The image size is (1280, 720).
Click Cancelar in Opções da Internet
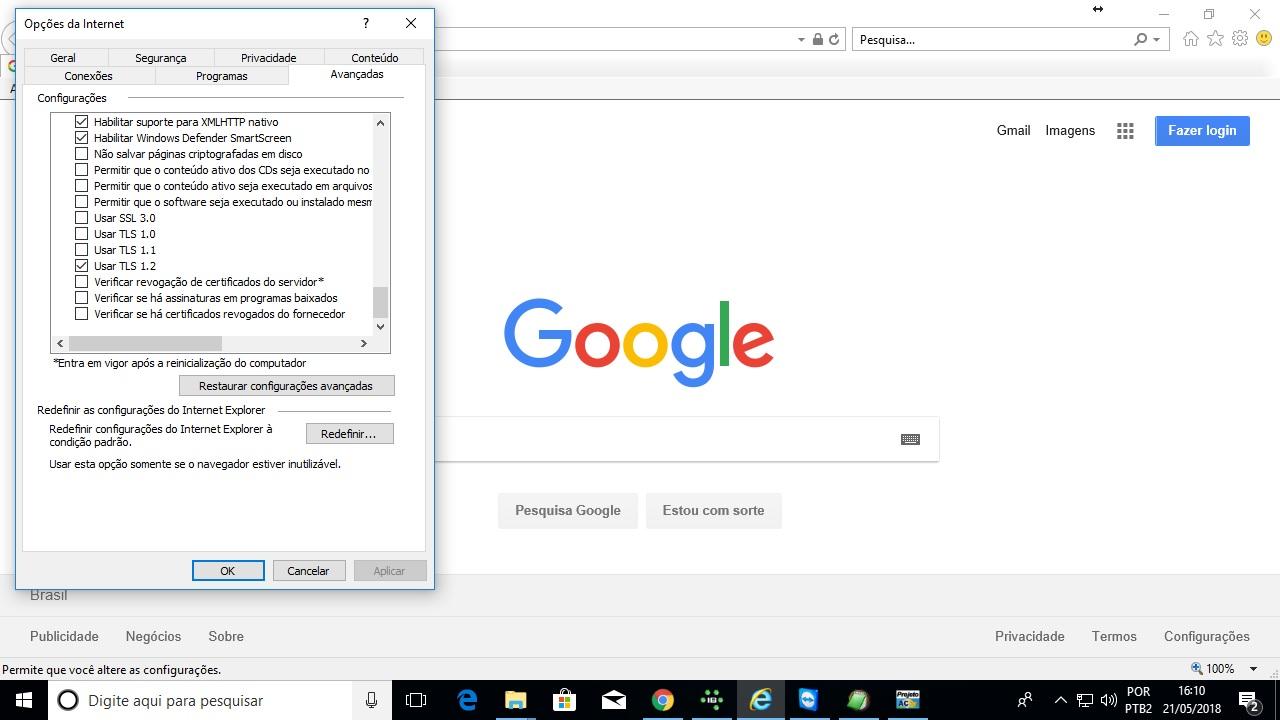(x=308, y=571)
